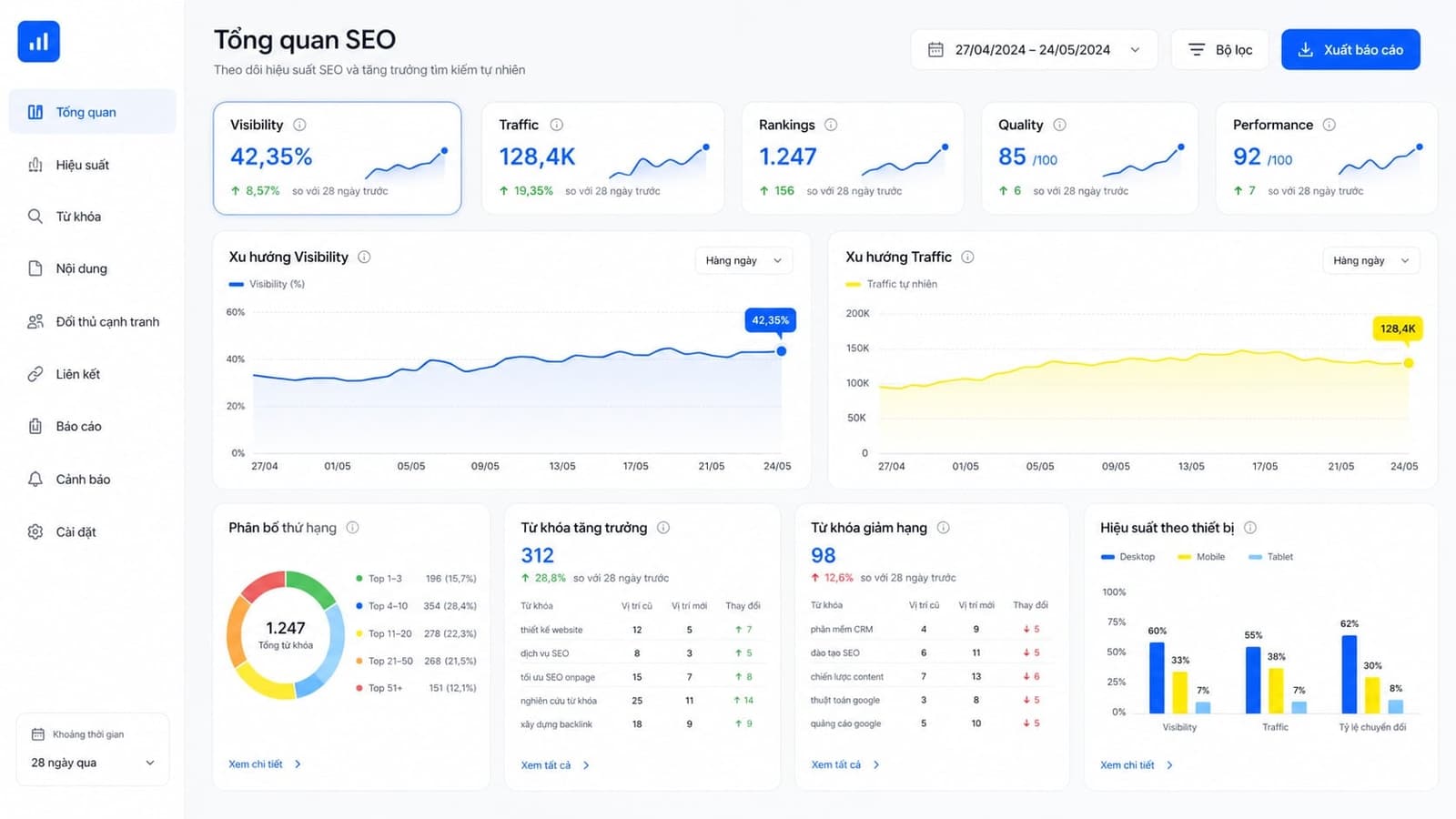Click info icon next to Quality card
This screenshot has width=1456, height=819.
coord(1059,125)
